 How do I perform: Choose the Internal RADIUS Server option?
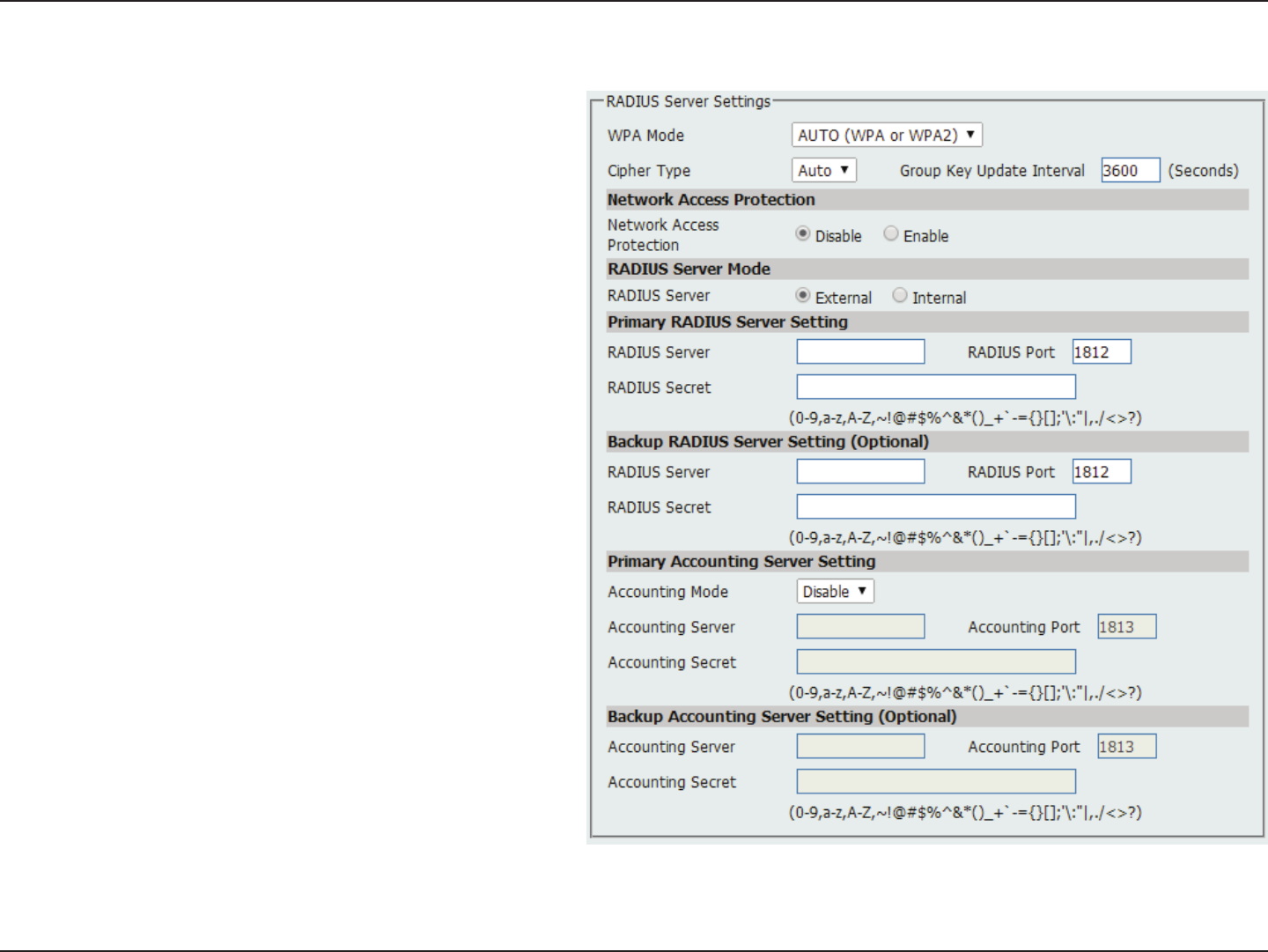(900, 296)
